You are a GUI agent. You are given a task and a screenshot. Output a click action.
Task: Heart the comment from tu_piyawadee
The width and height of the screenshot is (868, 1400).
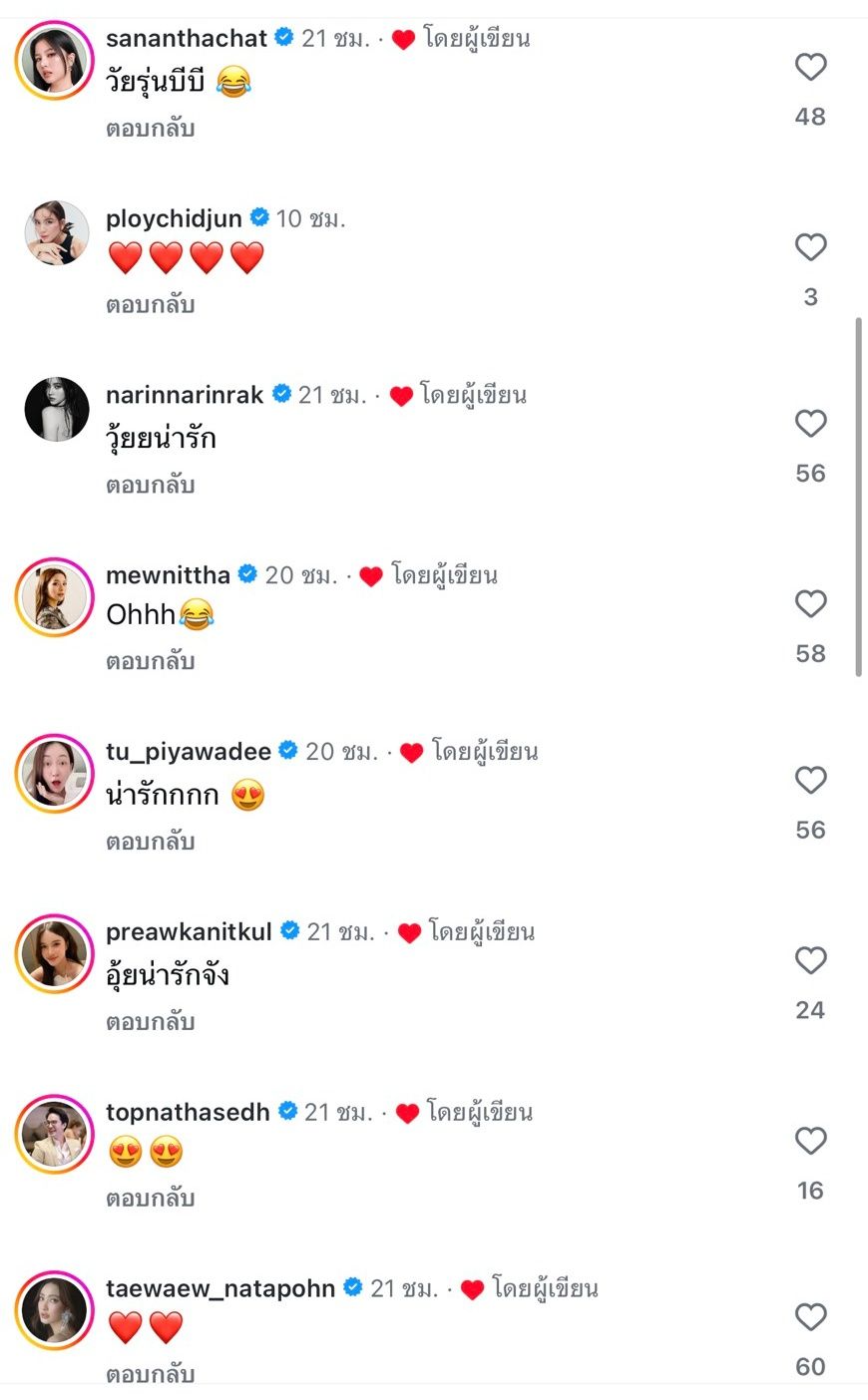810,781
